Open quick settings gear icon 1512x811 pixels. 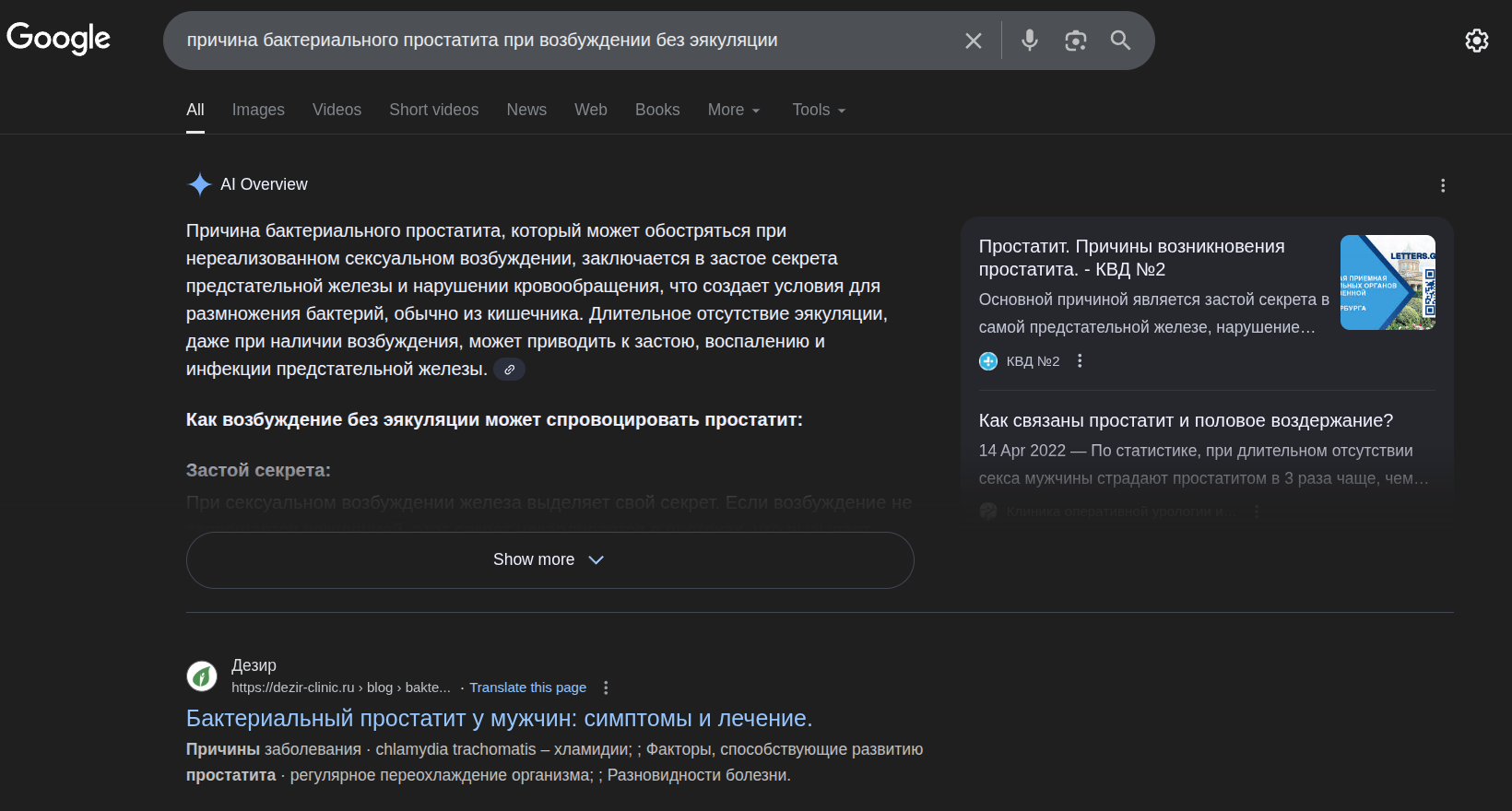click(1476, 41)
